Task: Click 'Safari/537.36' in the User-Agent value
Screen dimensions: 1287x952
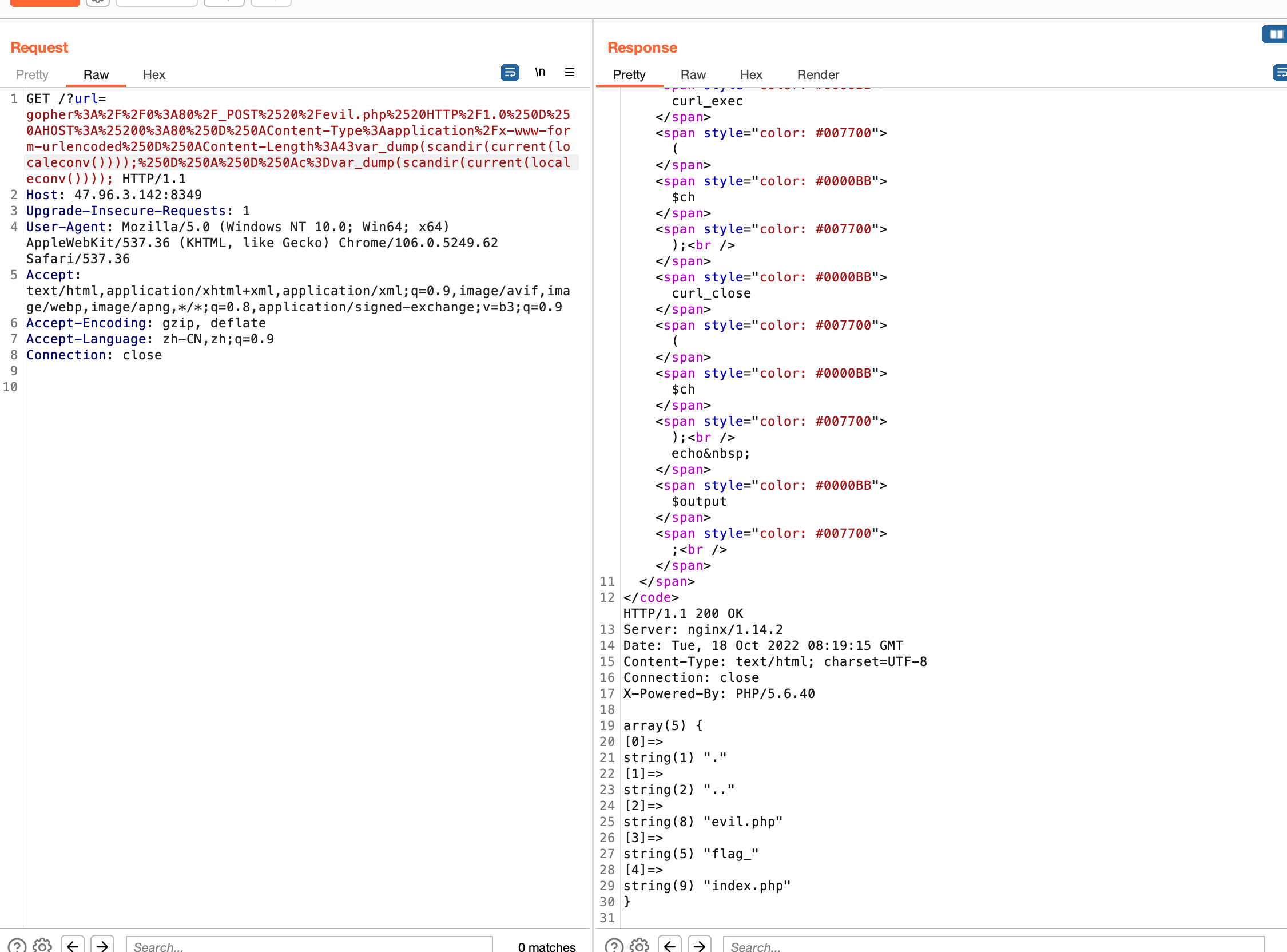Action: point(78,259)
